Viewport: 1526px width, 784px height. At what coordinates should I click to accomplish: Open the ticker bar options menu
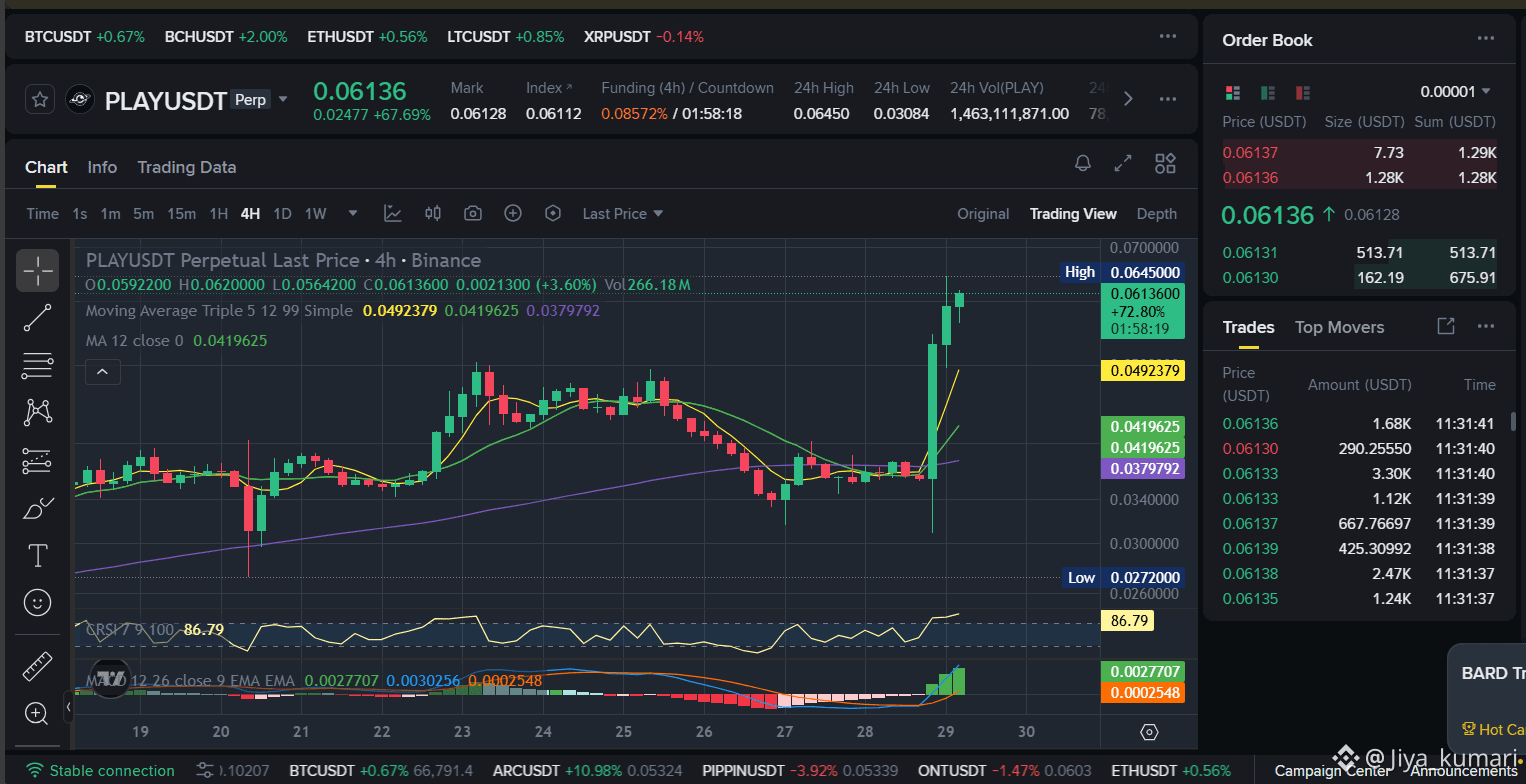pos(1168,36)
